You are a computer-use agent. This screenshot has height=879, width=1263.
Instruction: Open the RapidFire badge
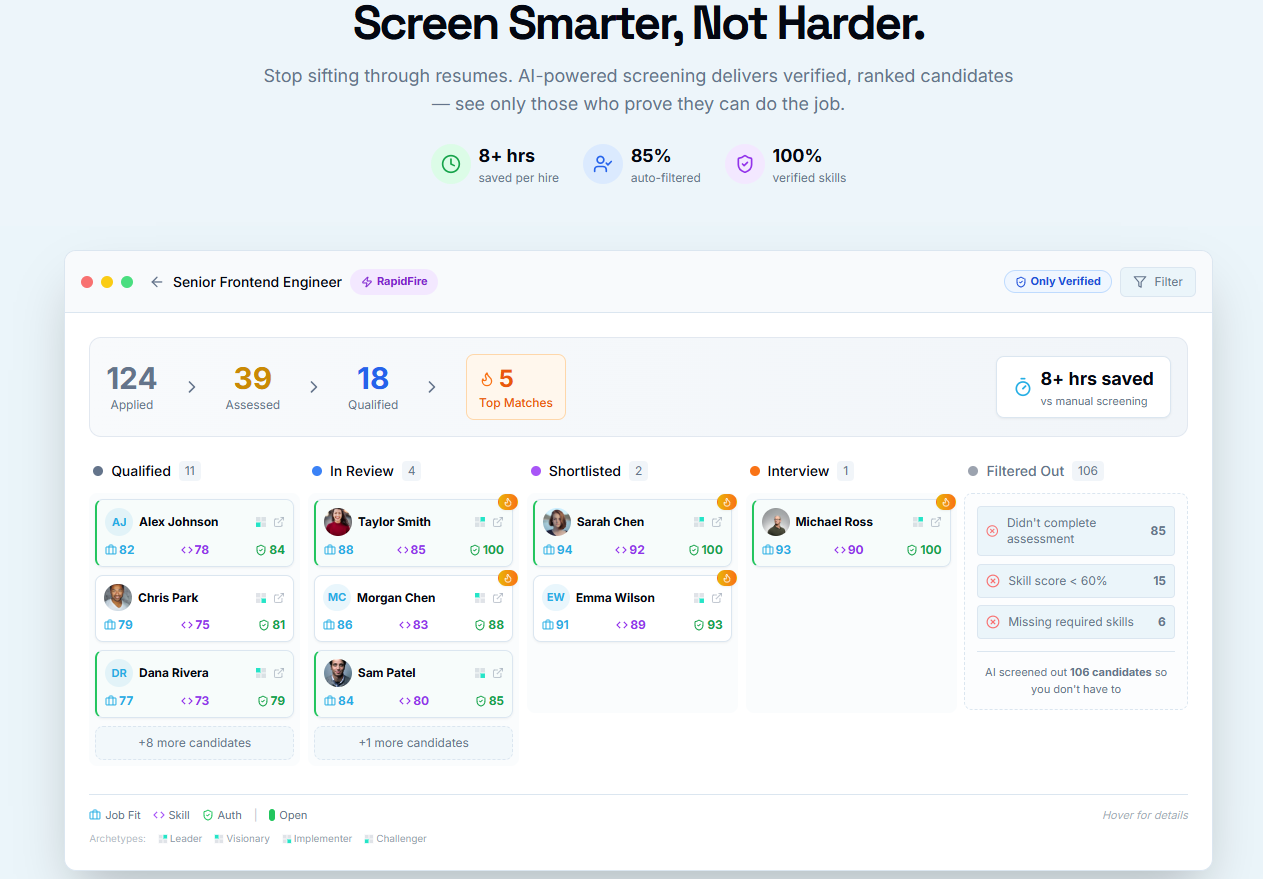tap(394, 282)
